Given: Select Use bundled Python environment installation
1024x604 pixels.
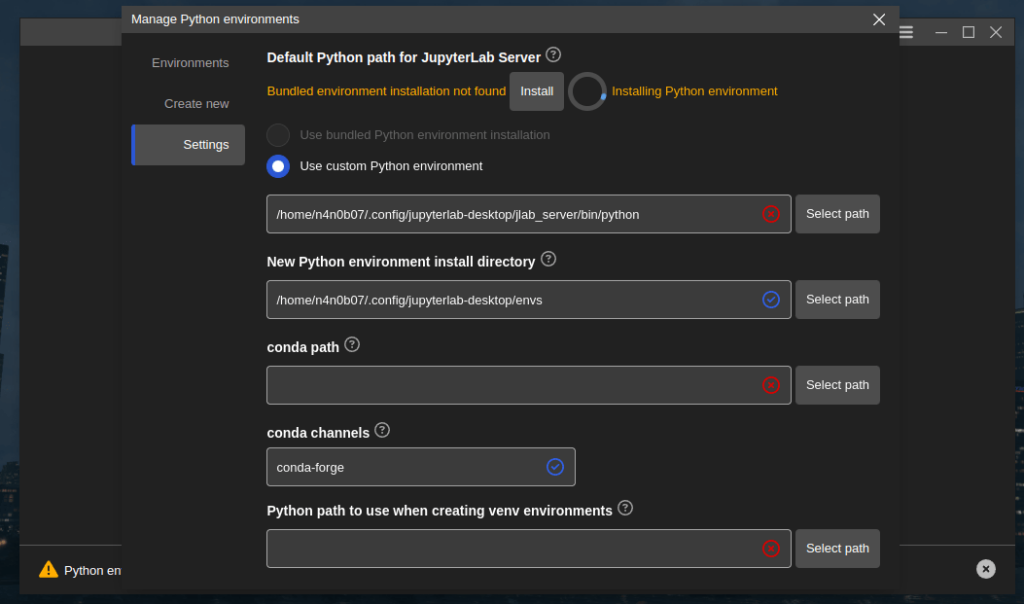Looking at the screenshot, I should [277, 135].
